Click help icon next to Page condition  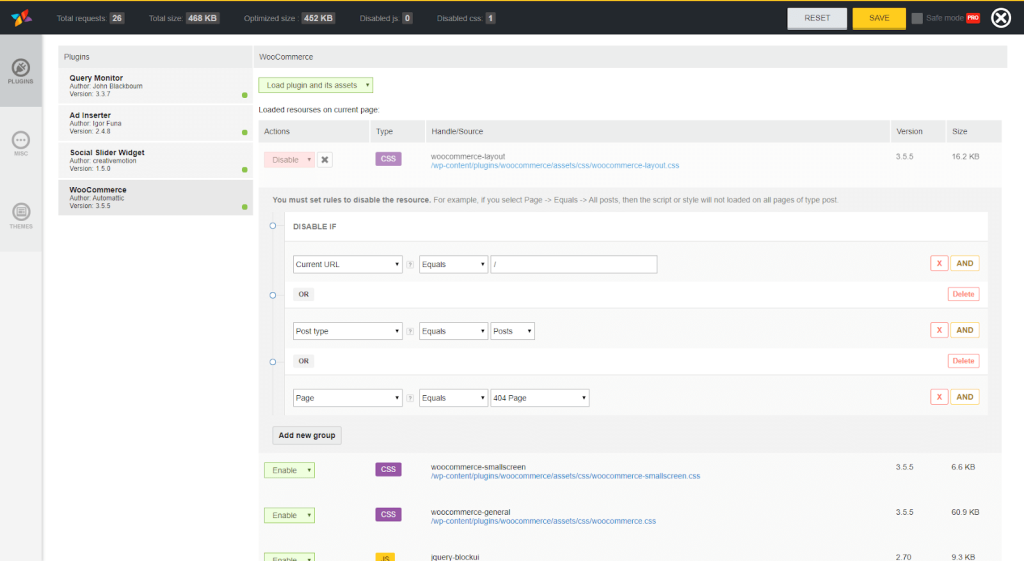click(x=410, y=398)
